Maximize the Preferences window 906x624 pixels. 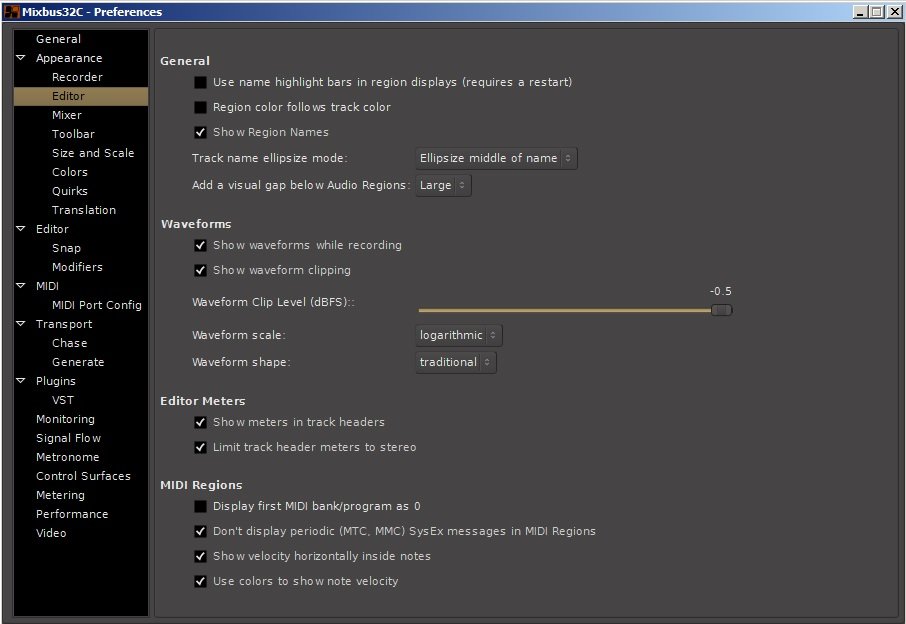point(877,12)
